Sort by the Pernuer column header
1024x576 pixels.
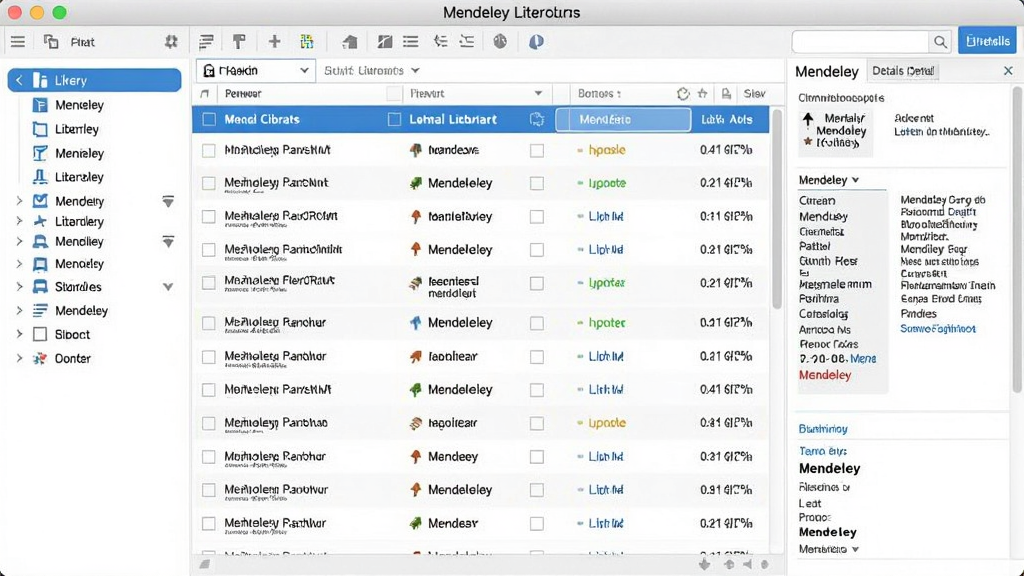click(x=243, y=93)
